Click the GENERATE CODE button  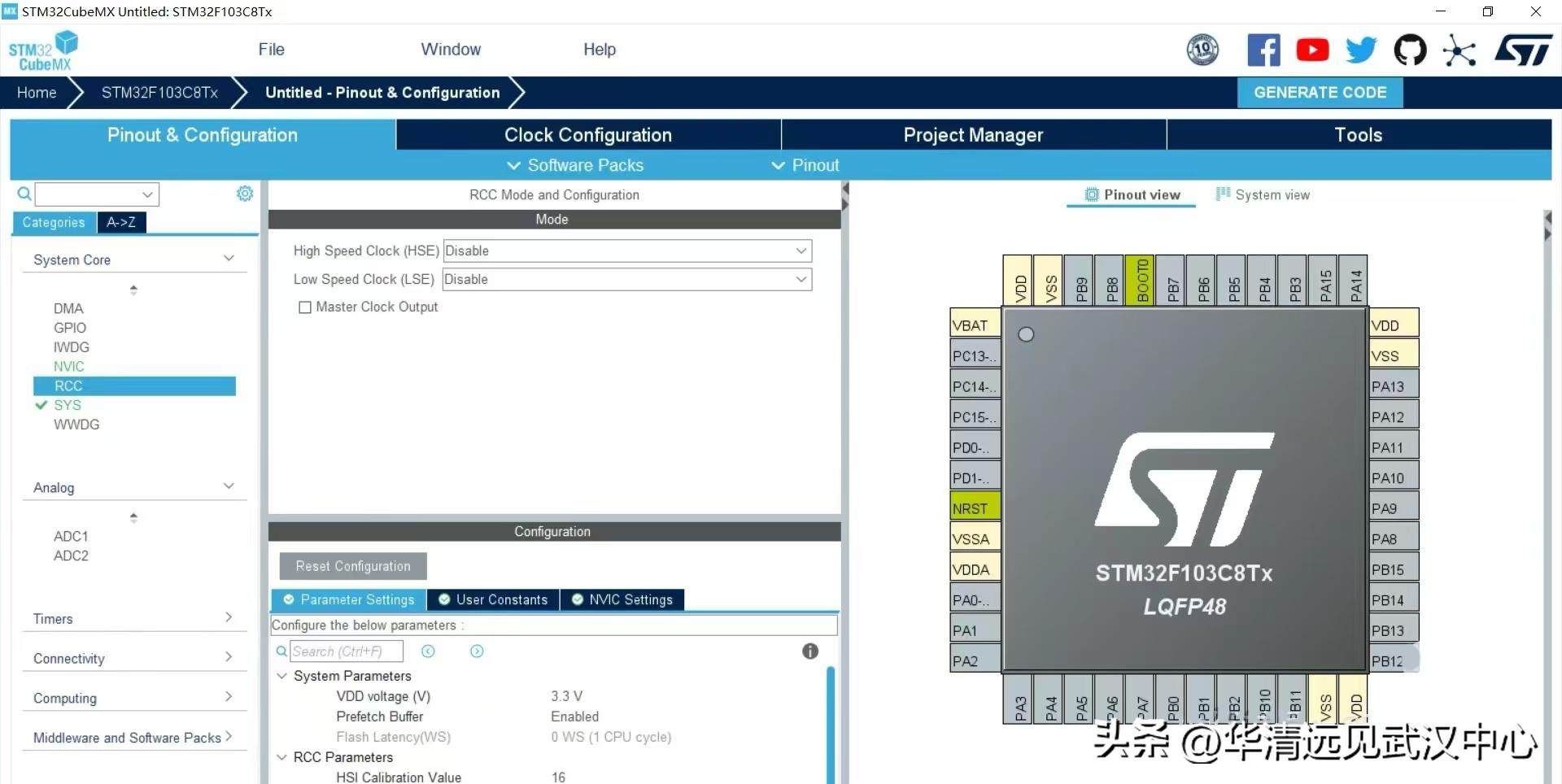coord(1320,93)
